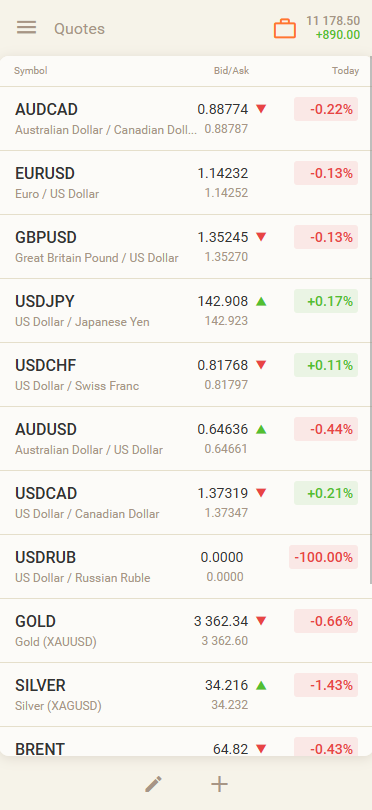
Task: Open the orange briefcase account icon
Action: pyautogui.click(x=285, y=28)
